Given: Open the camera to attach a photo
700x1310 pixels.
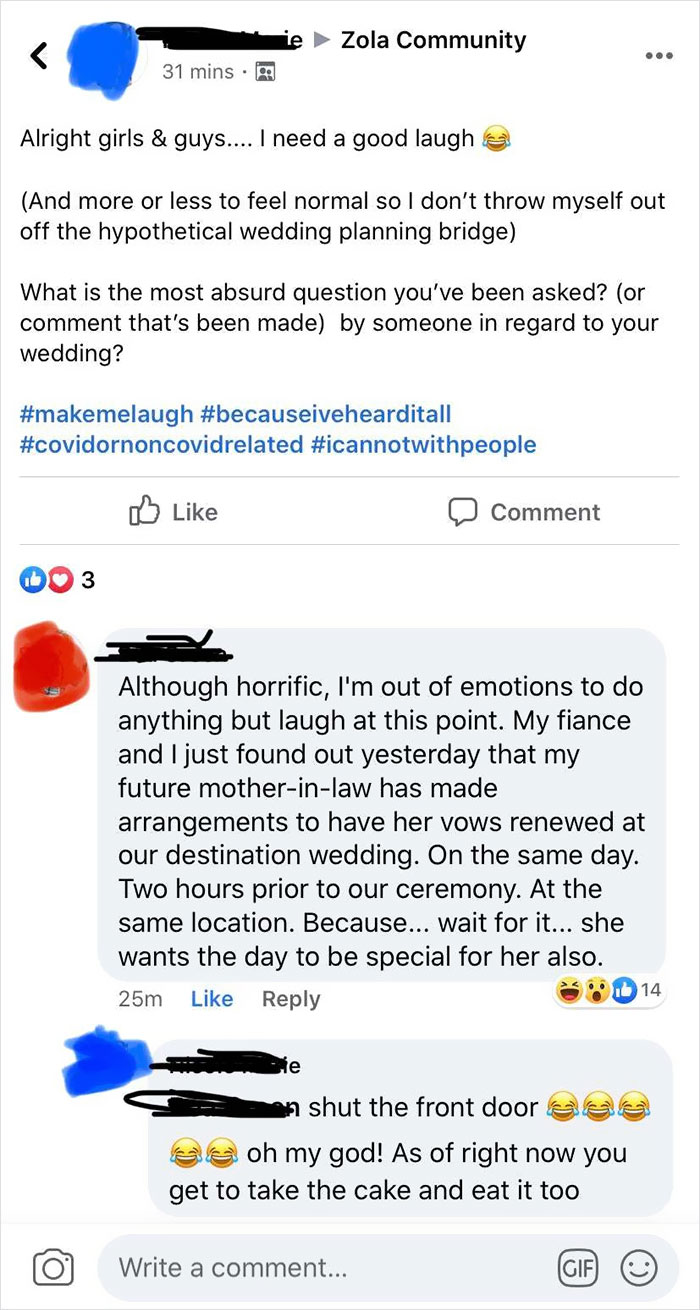Looking at the screenshot, I should click(x=53, y=1267).
